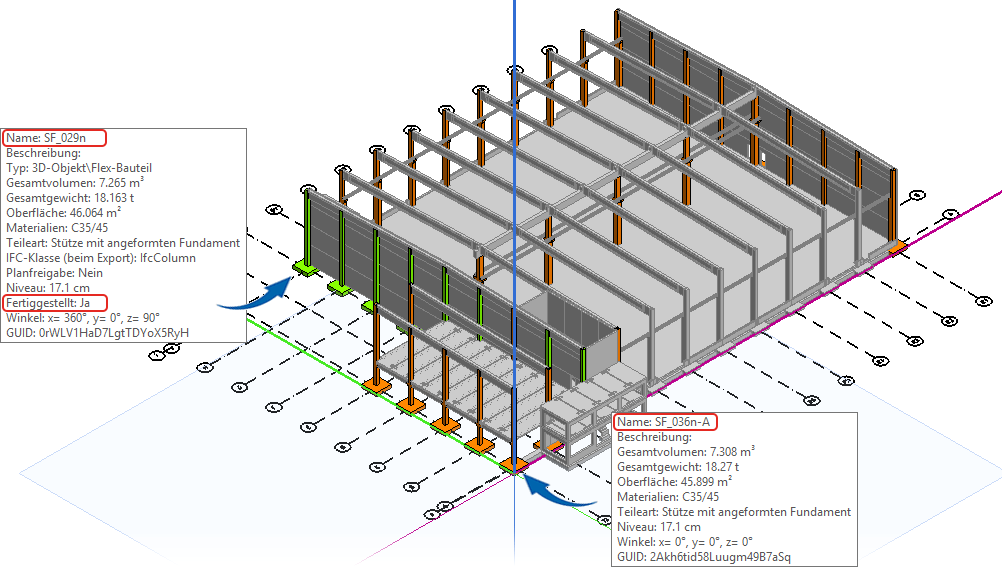Click Typ: 3D-Objekt\Flex-Bauteil line

(x=79, y=168)
